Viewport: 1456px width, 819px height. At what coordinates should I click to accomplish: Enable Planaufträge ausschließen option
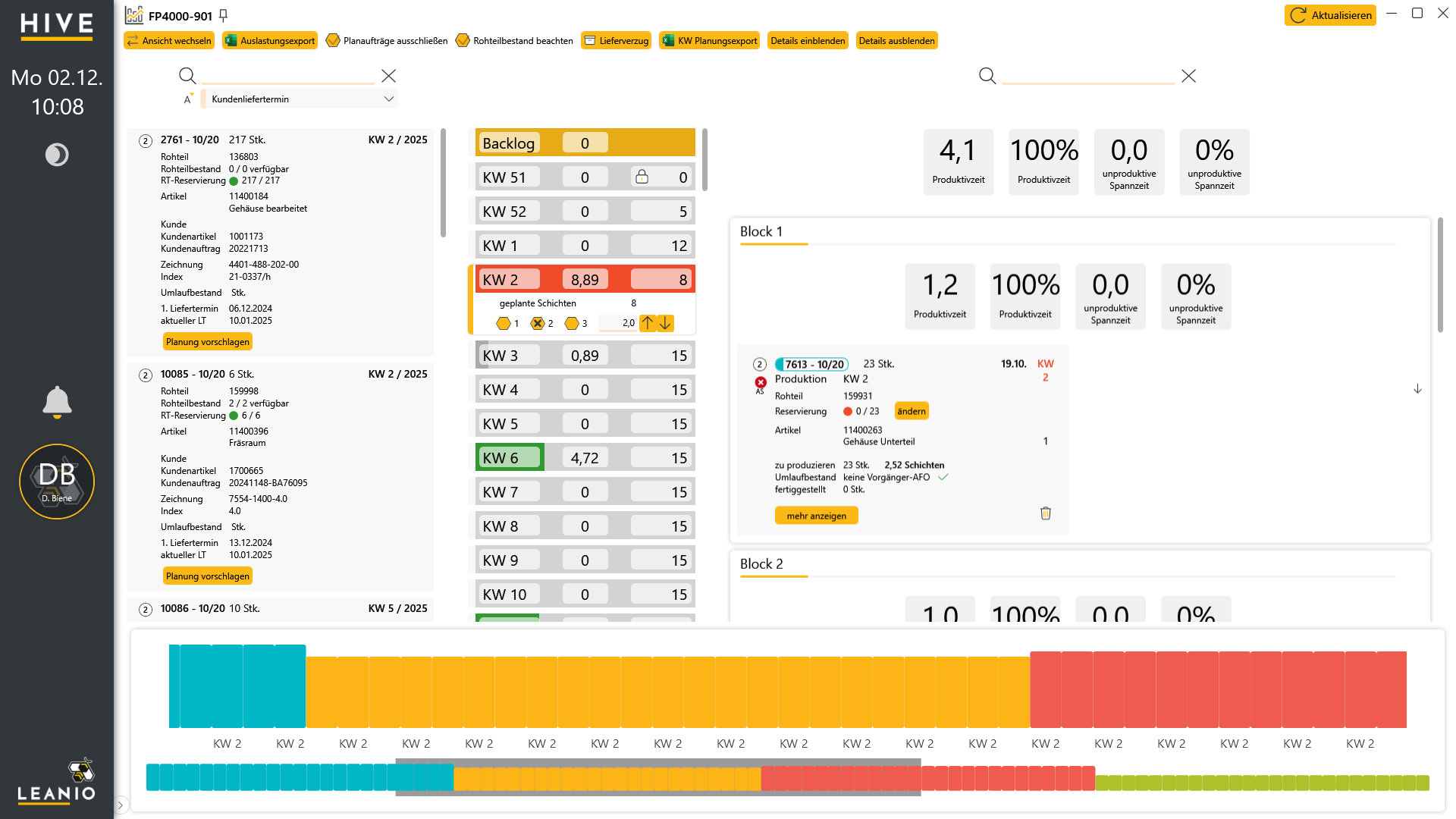click(x=387, y=40)
